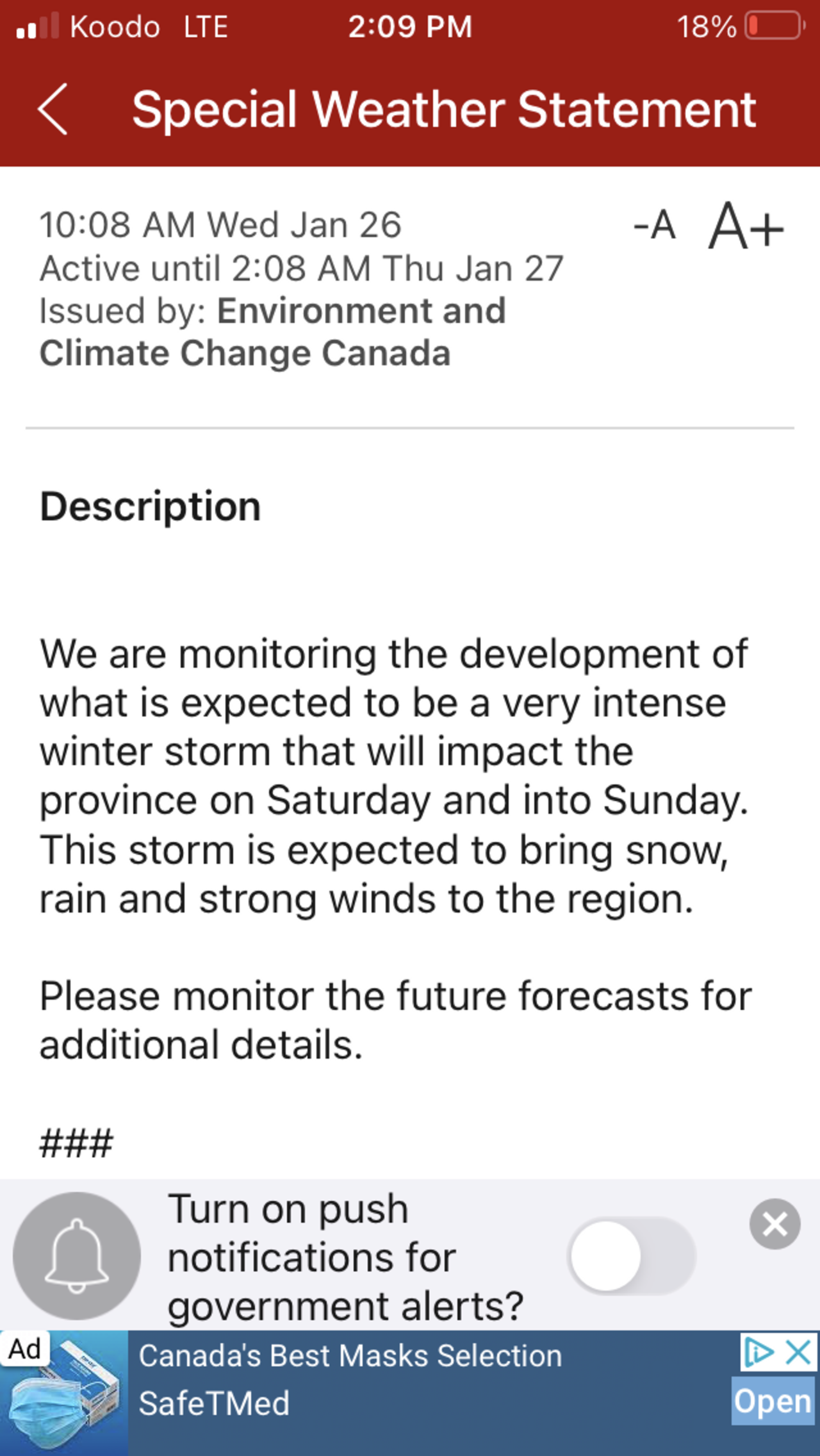
Task: Open the SafeTMed masks ad
Action: [773, 1402]
